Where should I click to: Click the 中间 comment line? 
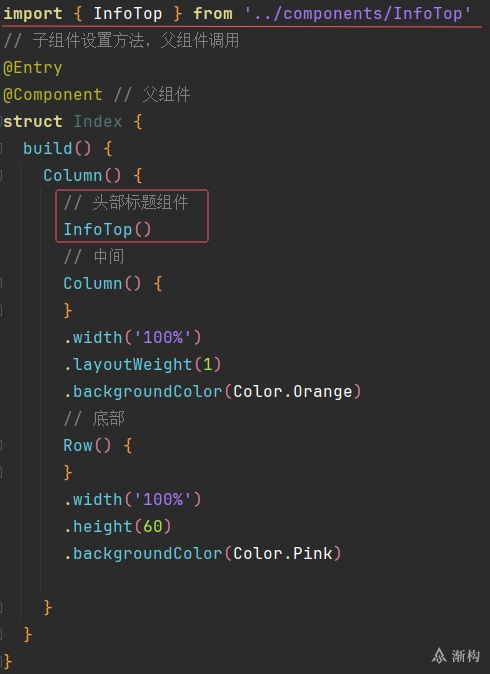click(94, 257)
